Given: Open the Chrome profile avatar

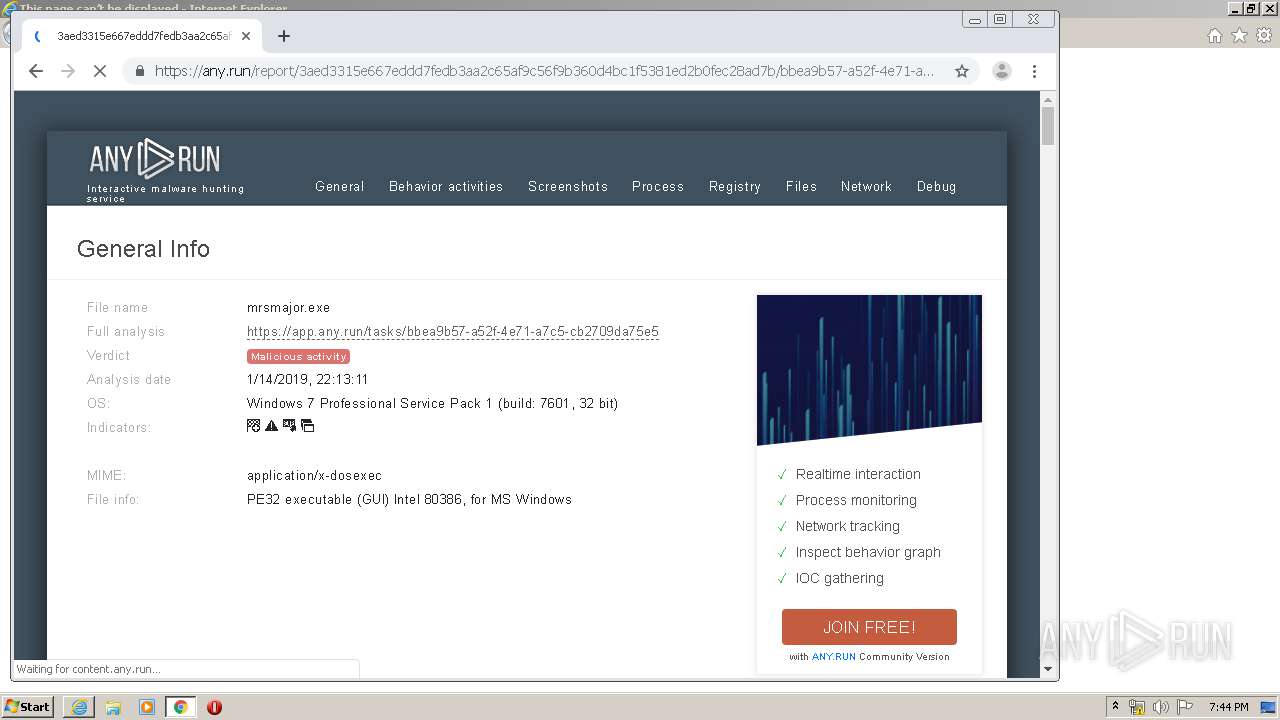Looking at the screenshot, I should [1001, 71].
